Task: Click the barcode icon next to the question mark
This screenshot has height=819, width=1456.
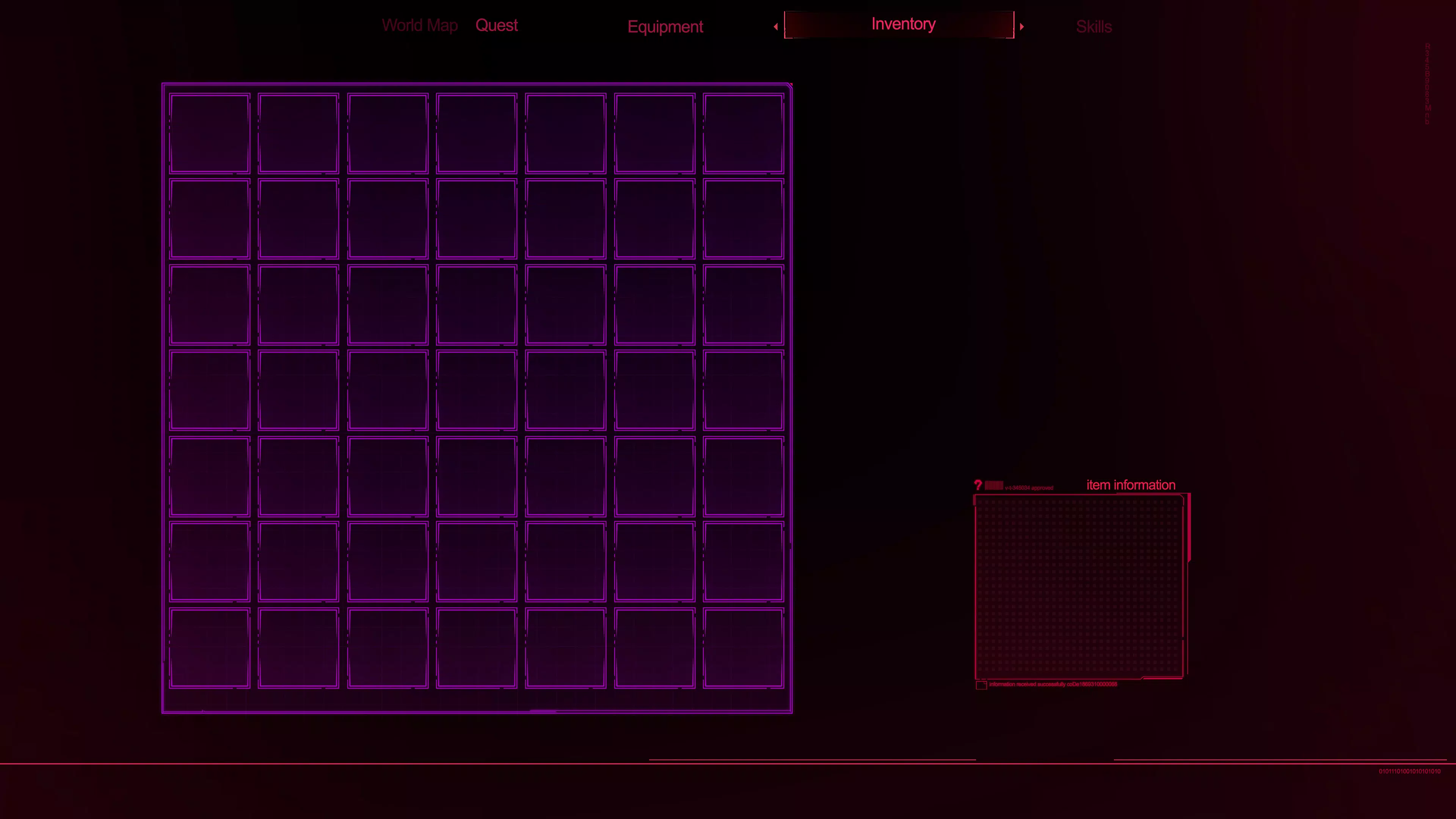Action: coord(994,485)
